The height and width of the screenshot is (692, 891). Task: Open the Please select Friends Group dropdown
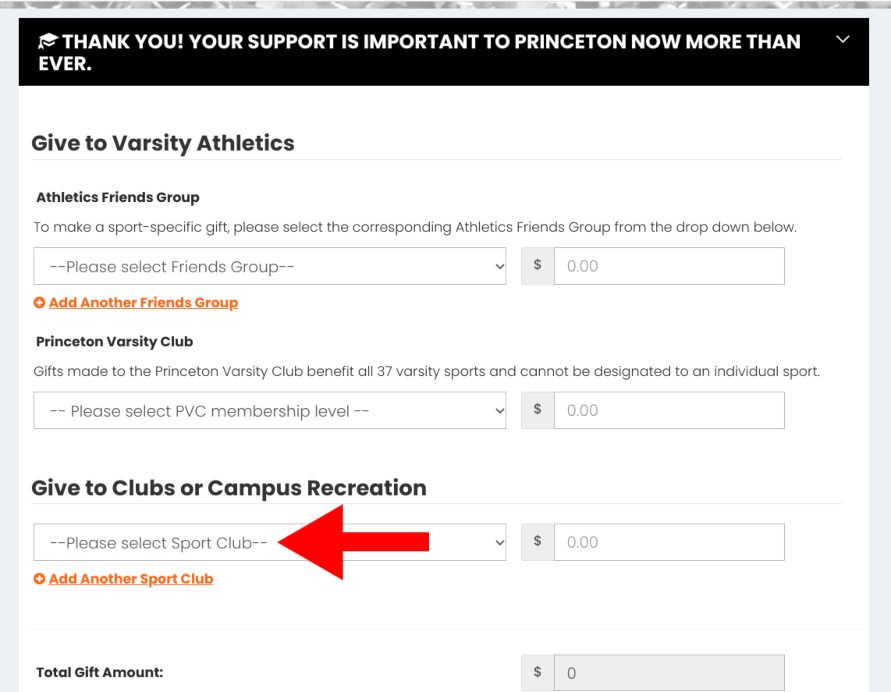269,266
